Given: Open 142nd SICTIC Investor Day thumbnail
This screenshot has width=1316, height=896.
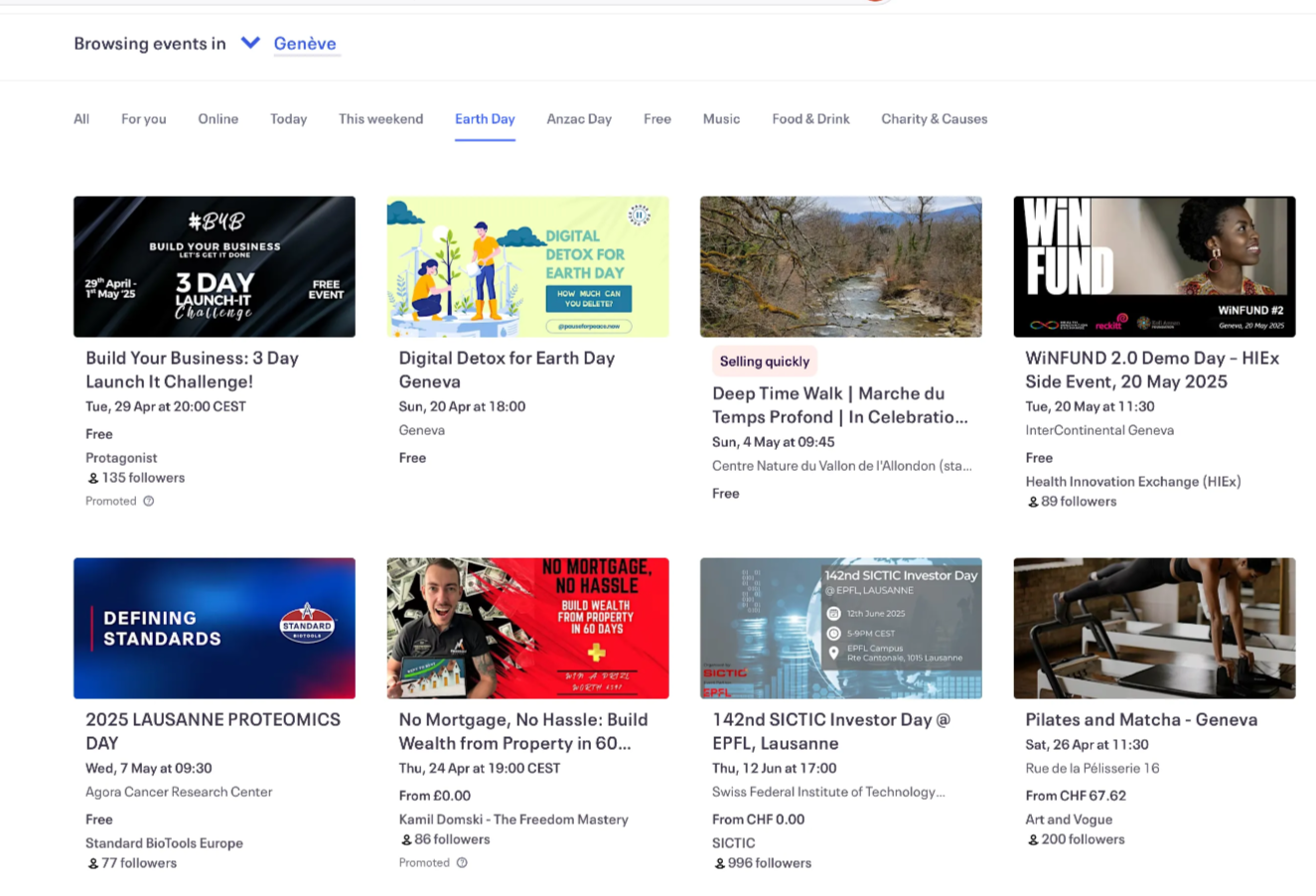Looking at the screenshot, I should [x=841, y=628].
